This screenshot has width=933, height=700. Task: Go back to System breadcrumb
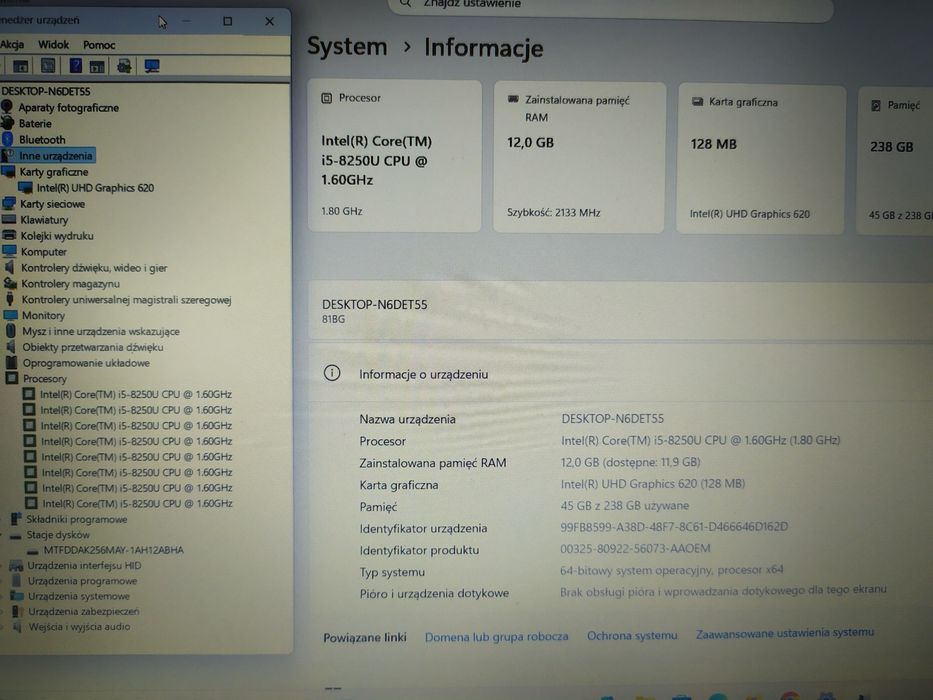[347, 46]
